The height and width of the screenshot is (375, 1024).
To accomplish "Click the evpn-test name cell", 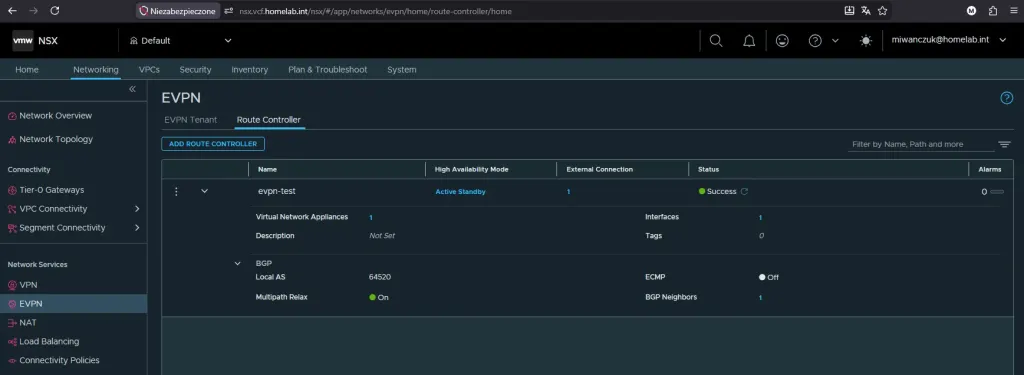I will pyautogui.click(x=277, y=191).
